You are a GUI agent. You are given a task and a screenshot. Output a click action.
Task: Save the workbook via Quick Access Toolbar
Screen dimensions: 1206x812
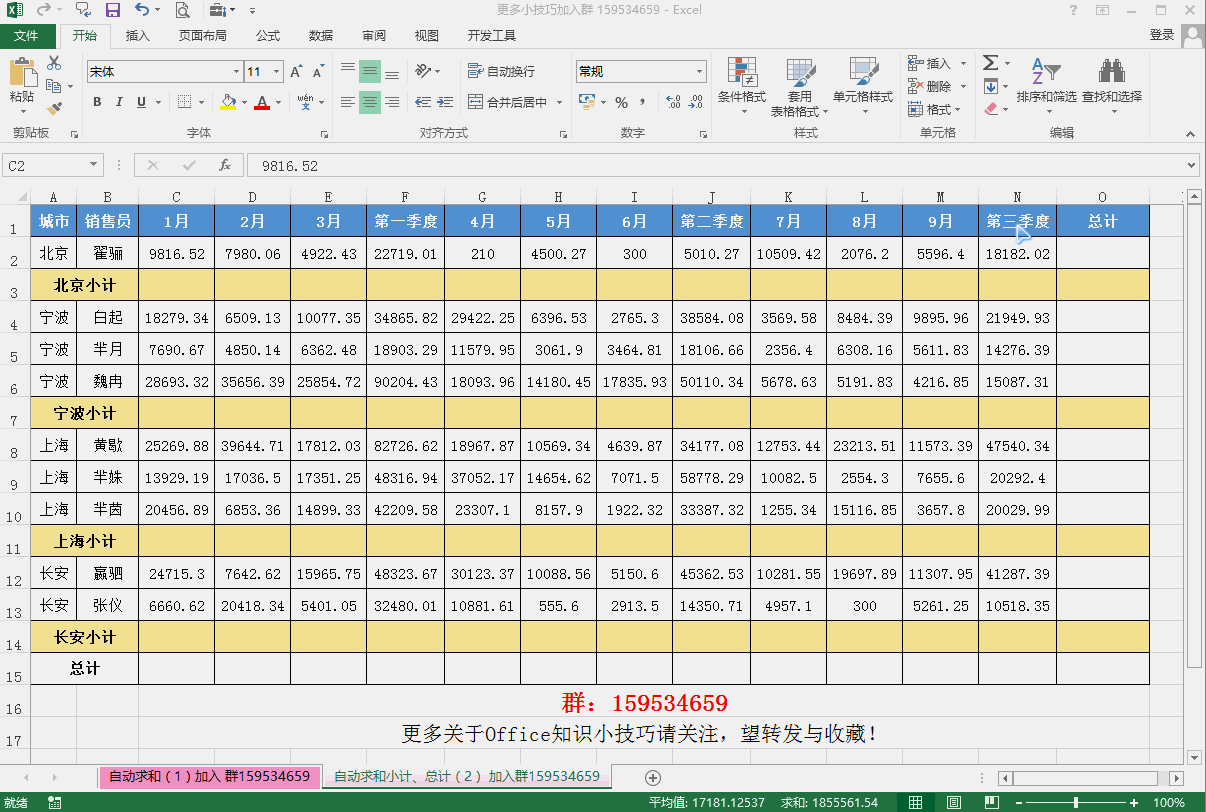(112, 9)
